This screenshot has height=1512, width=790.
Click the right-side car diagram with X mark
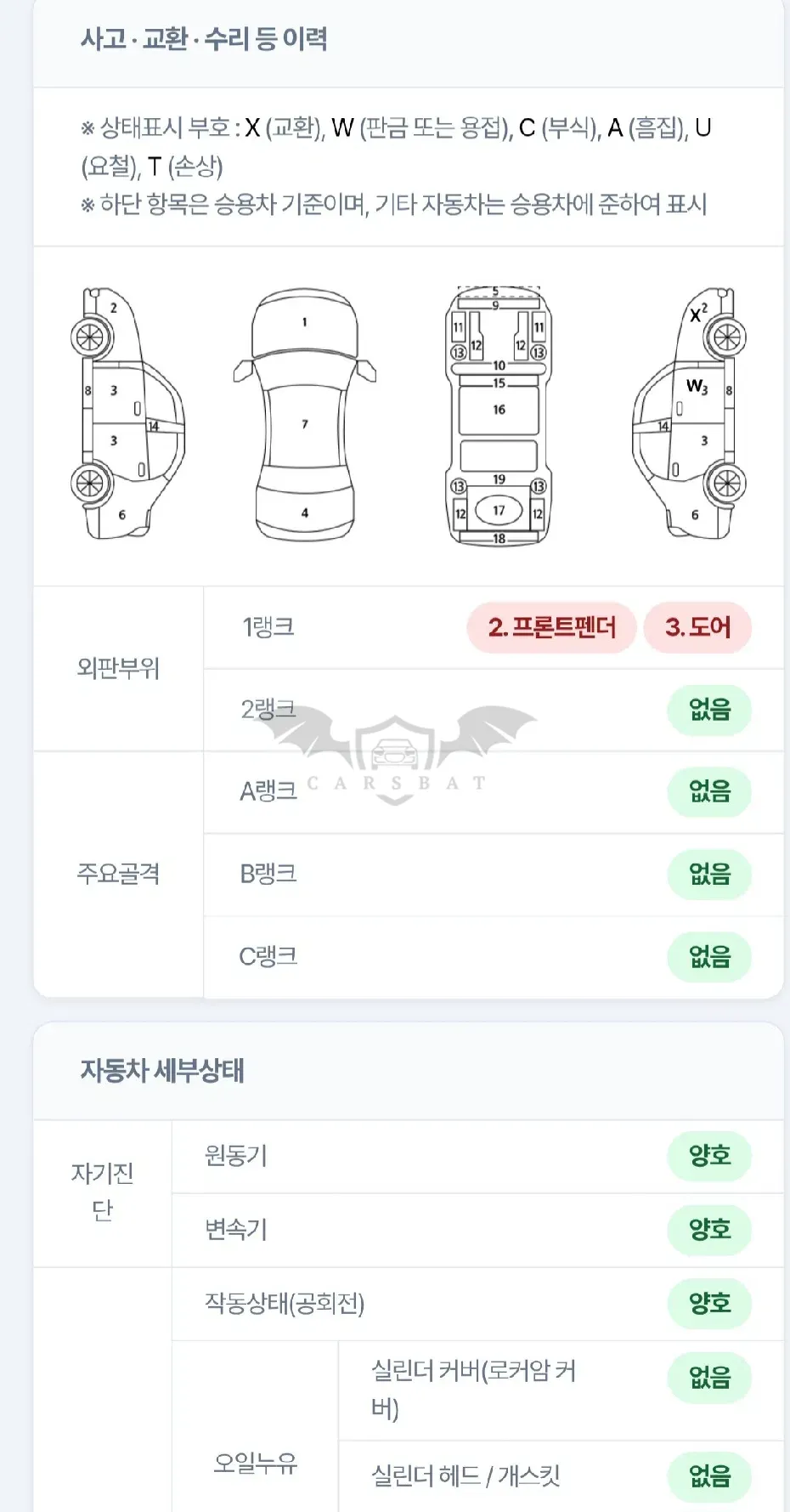[690, 414]
